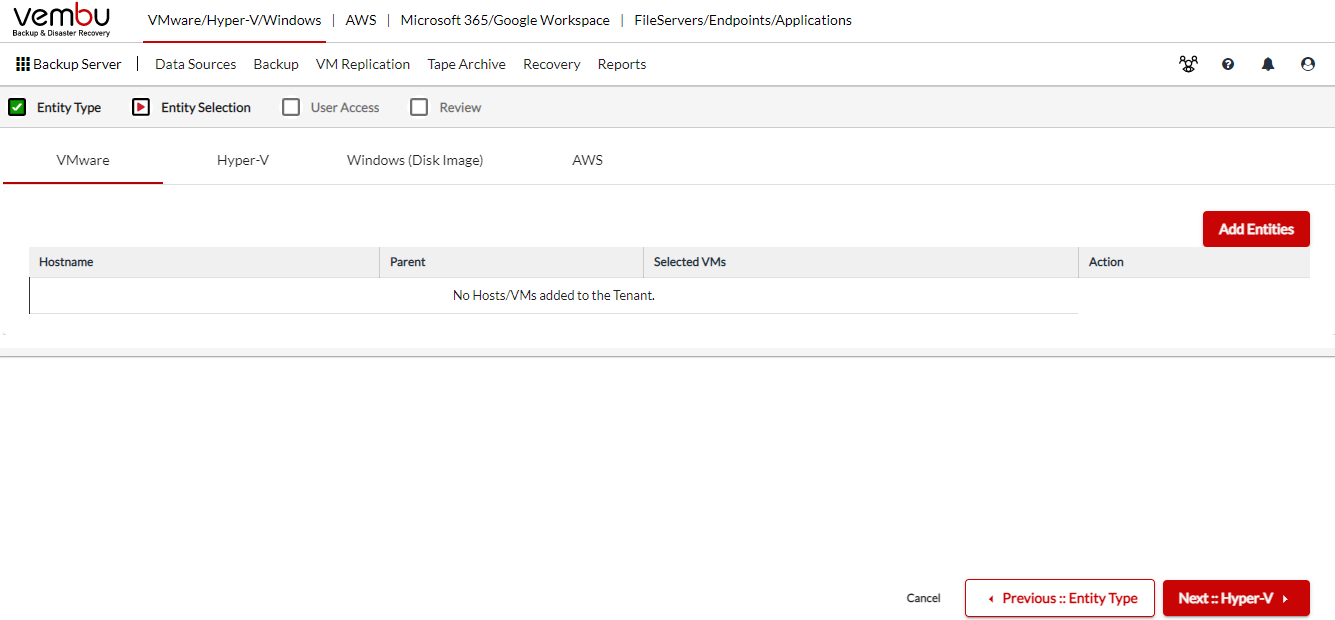The image size is (1335, 620).
Task: Open the Reports menu
Action: (622, 64)
